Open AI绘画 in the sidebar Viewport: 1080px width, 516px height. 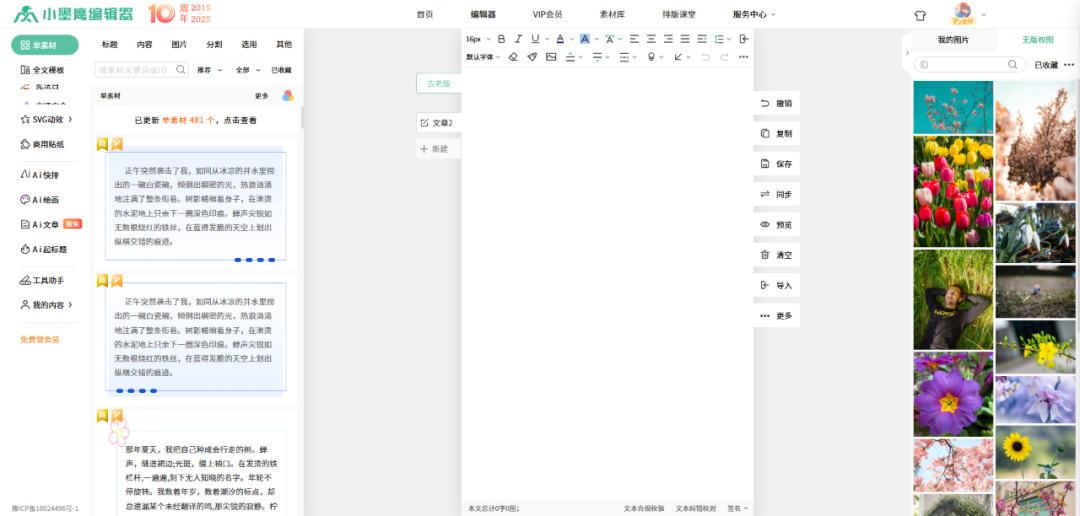pyautogui.click(x=41, y=200)
